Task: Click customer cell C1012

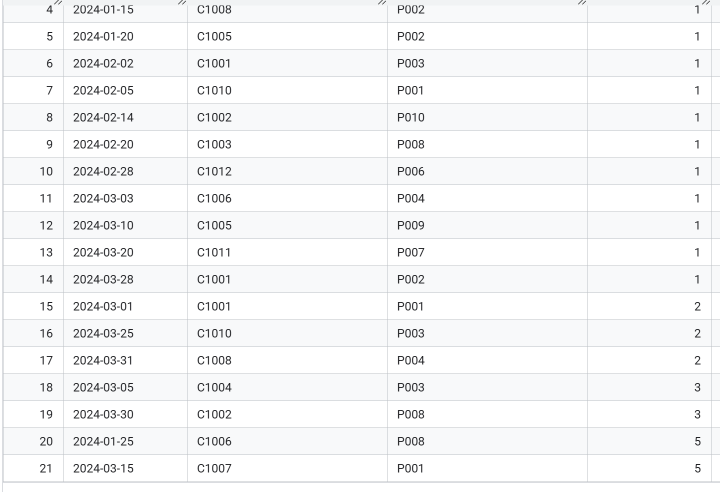Action: (214, 171)
